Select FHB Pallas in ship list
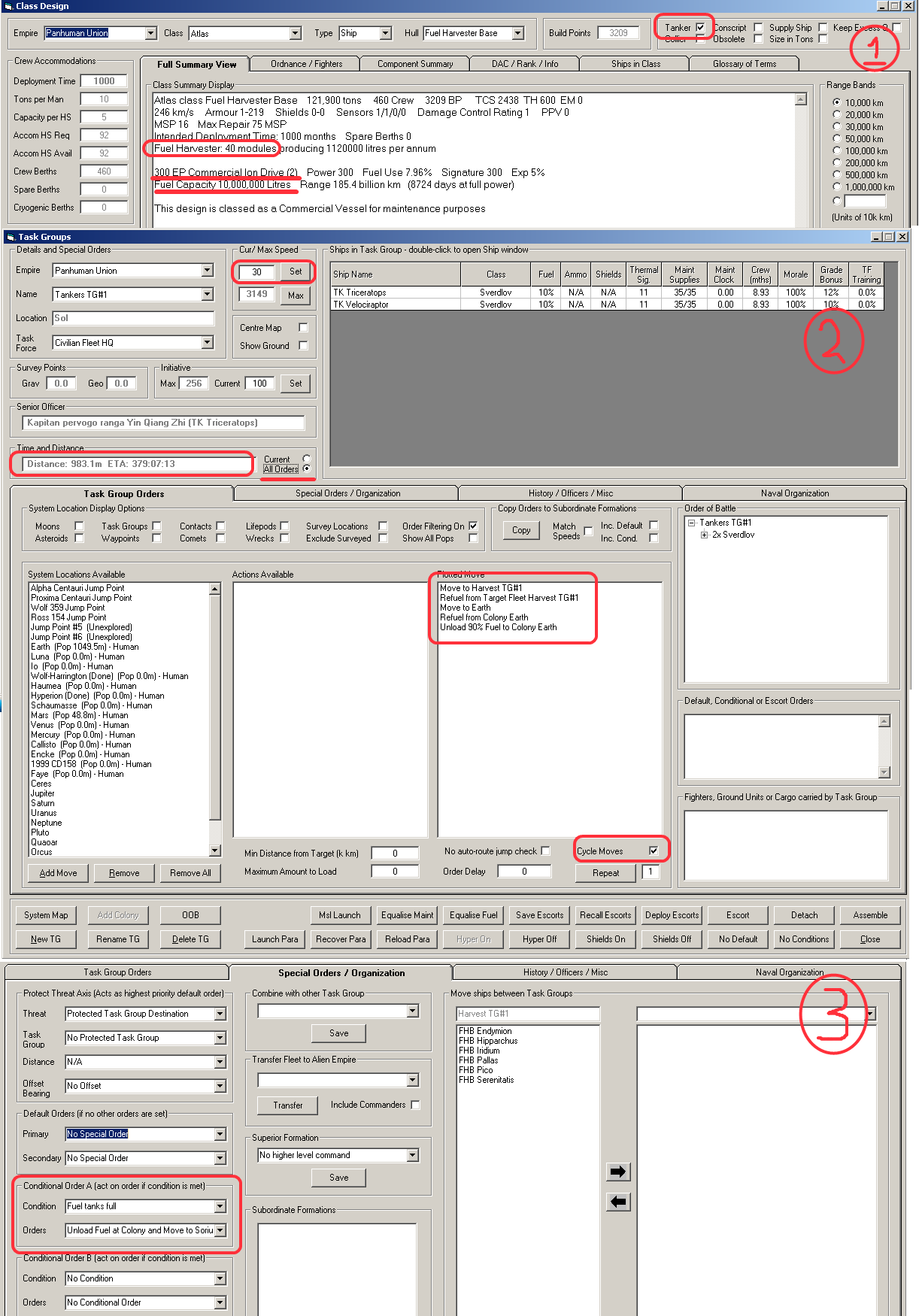The height and width of the screenshot is (1316, 919). pos(478,1060)
